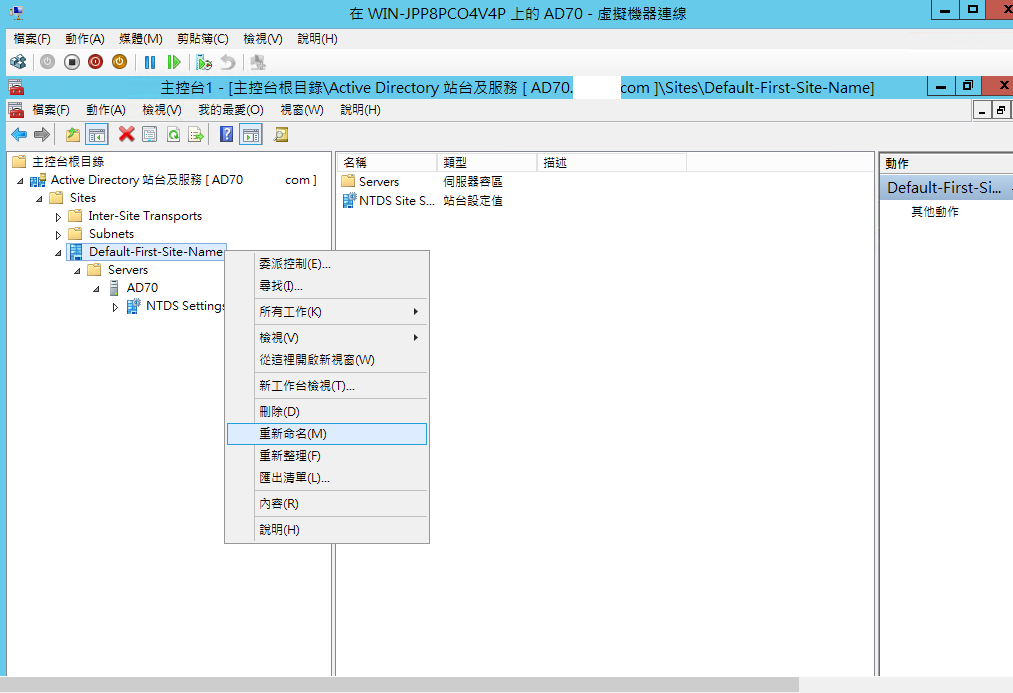Click the 站台設定值 type cell in the list

pos(472,201)
